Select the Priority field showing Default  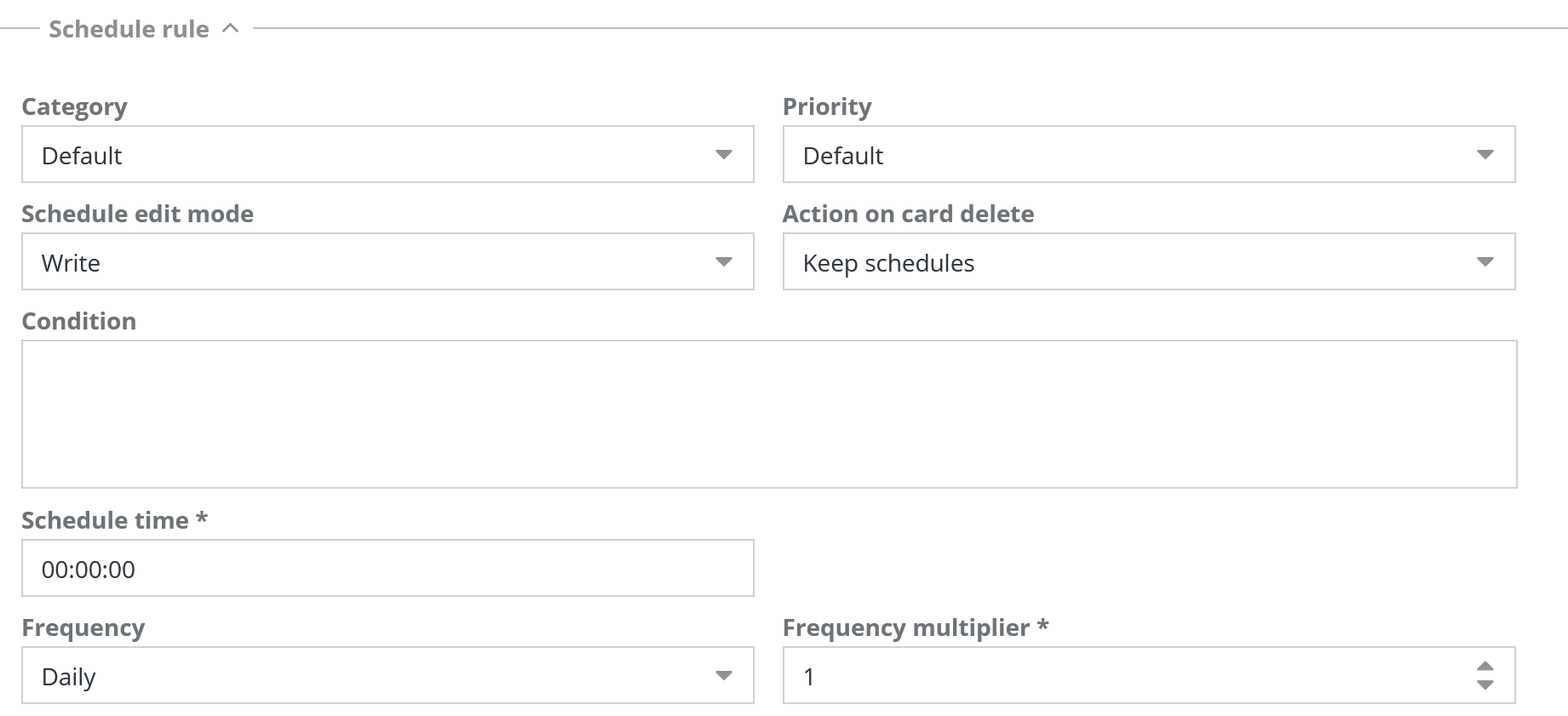1124,155
